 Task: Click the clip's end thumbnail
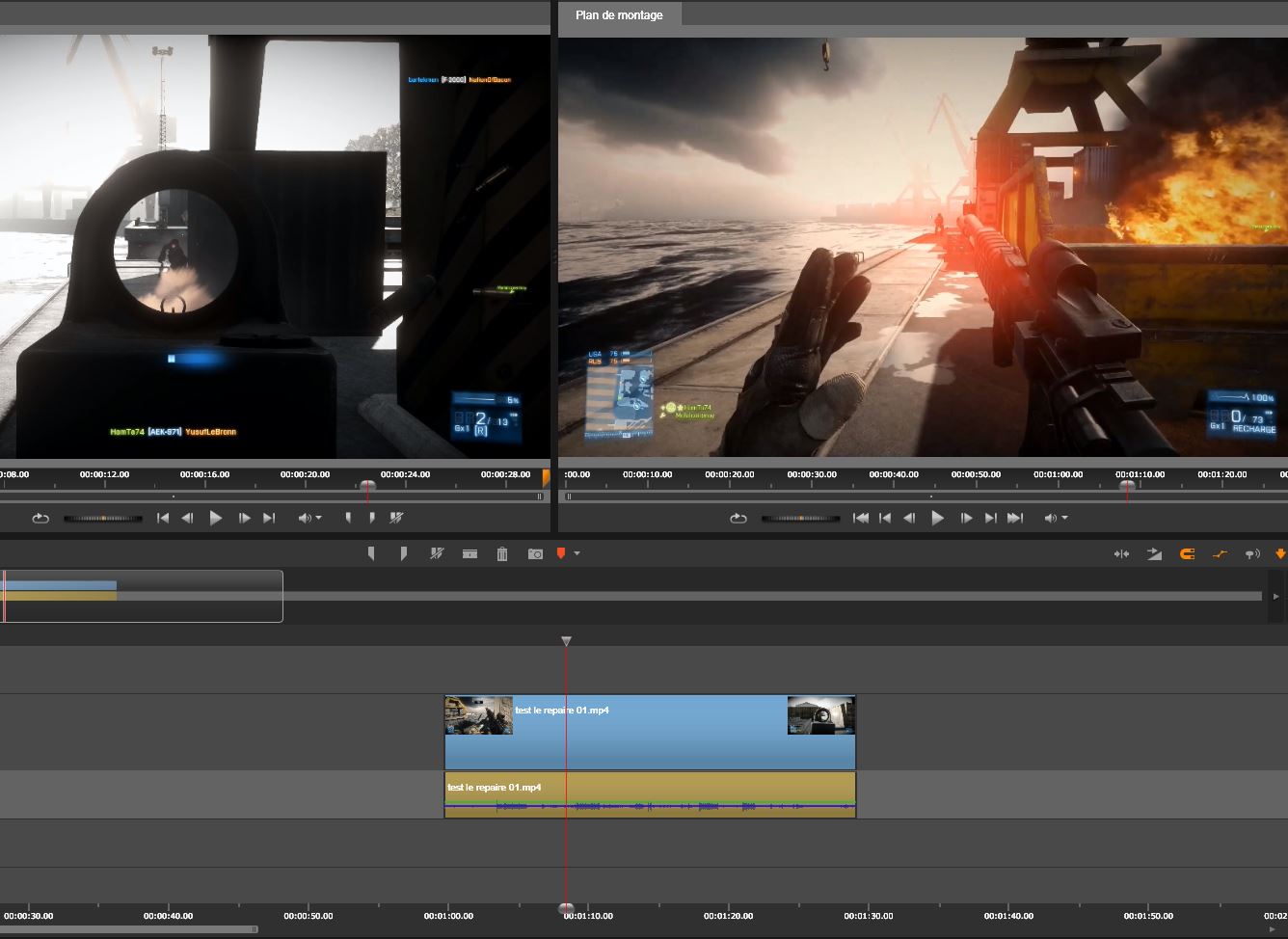(x=821, y=715)
